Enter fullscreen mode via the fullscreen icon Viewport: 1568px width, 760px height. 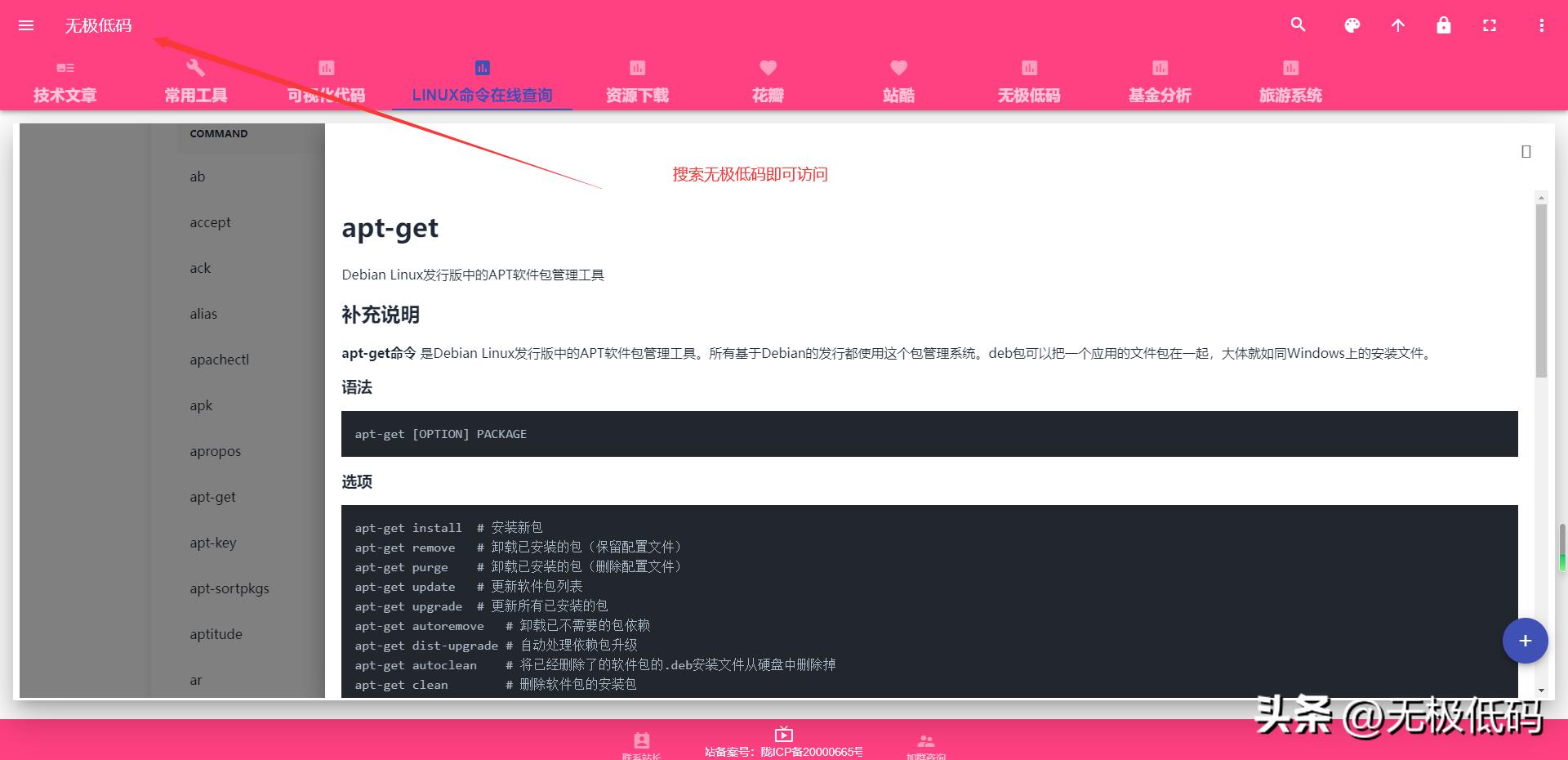pyautogui.click(x=1490, y=25)
